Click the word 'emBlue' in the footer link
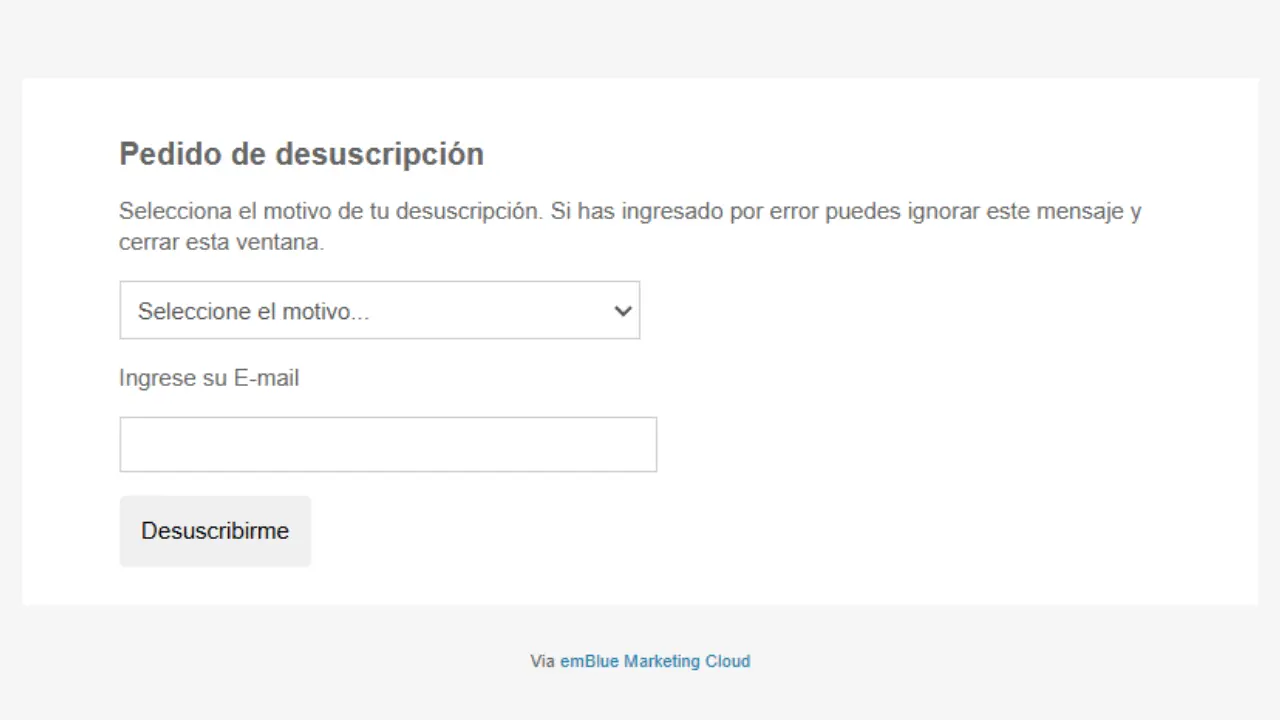Viewport: 1280px width, 720px height. tap(589, 661)
